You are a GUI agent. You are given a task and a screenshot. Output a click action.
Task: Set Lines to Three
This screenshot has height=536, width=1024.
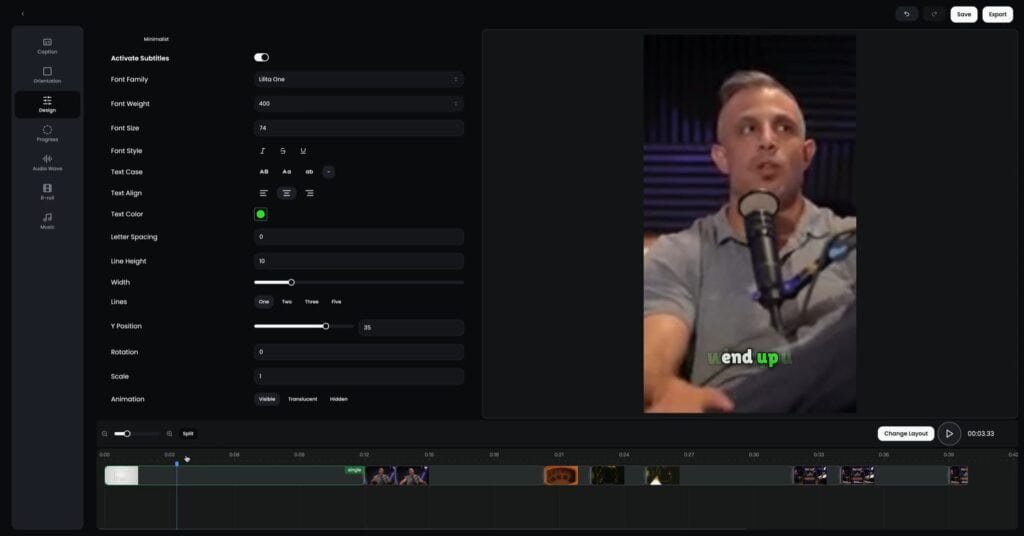click(312, 302)
